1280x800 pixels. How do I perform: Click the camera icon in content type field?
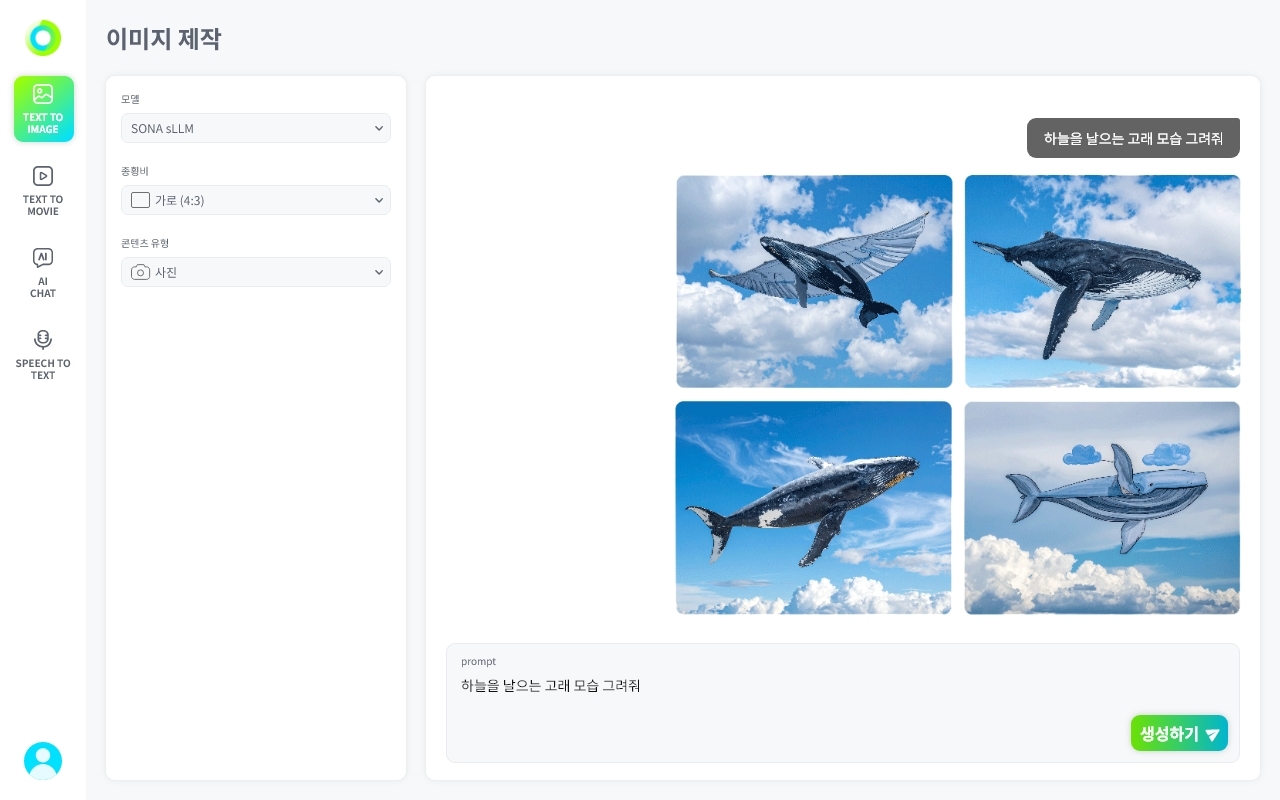[141, 272]
